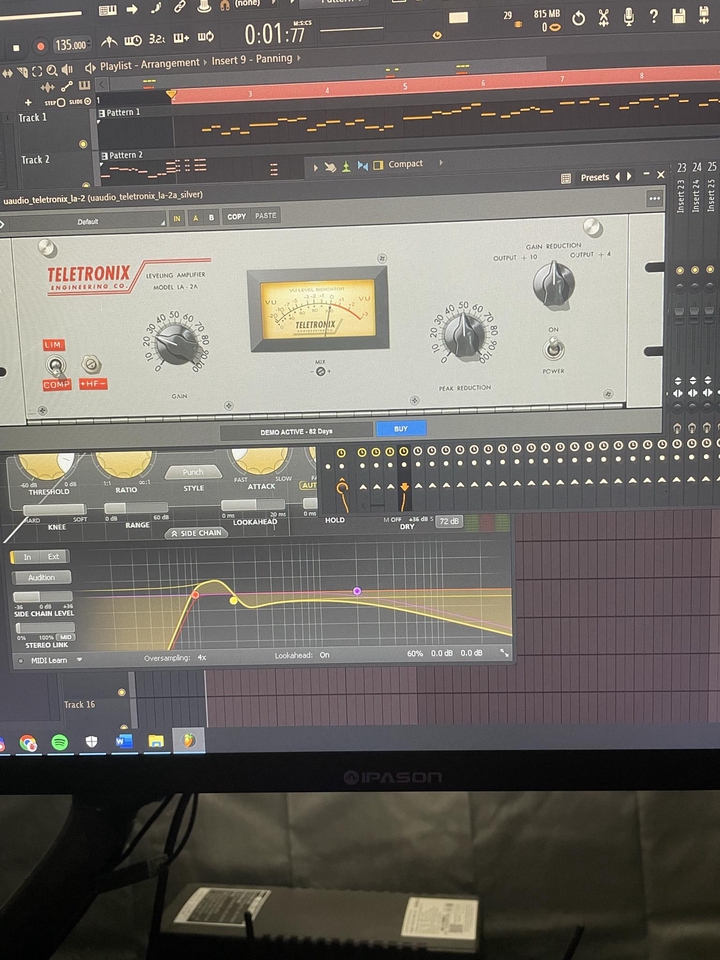The height and width of the screenshot is (960, 720).
Task: Click the scissors cut icon
Action: point(604,18)
